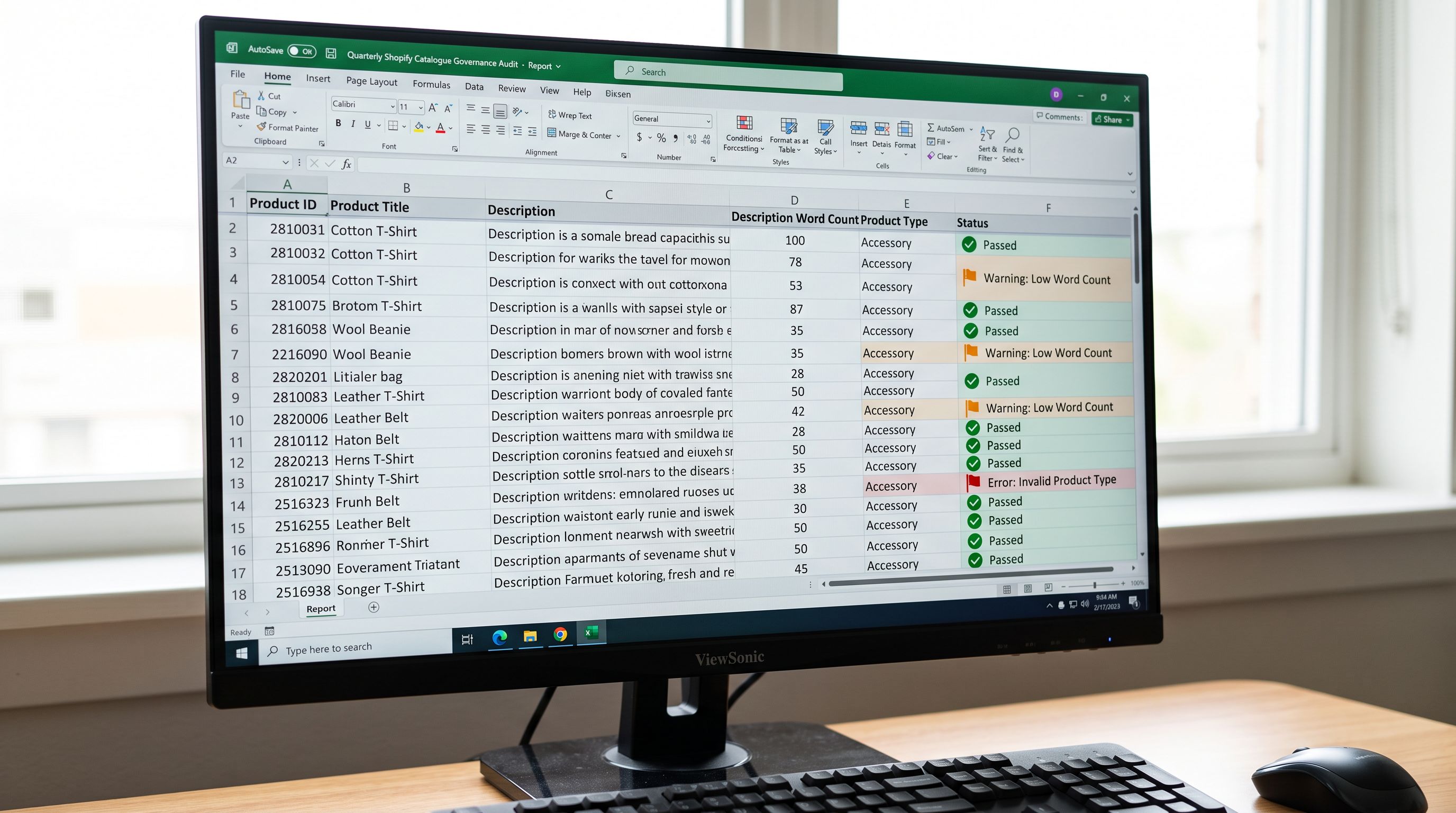Add a new sheet with plus
1456x813 pixels.
(x=374, y=607)
